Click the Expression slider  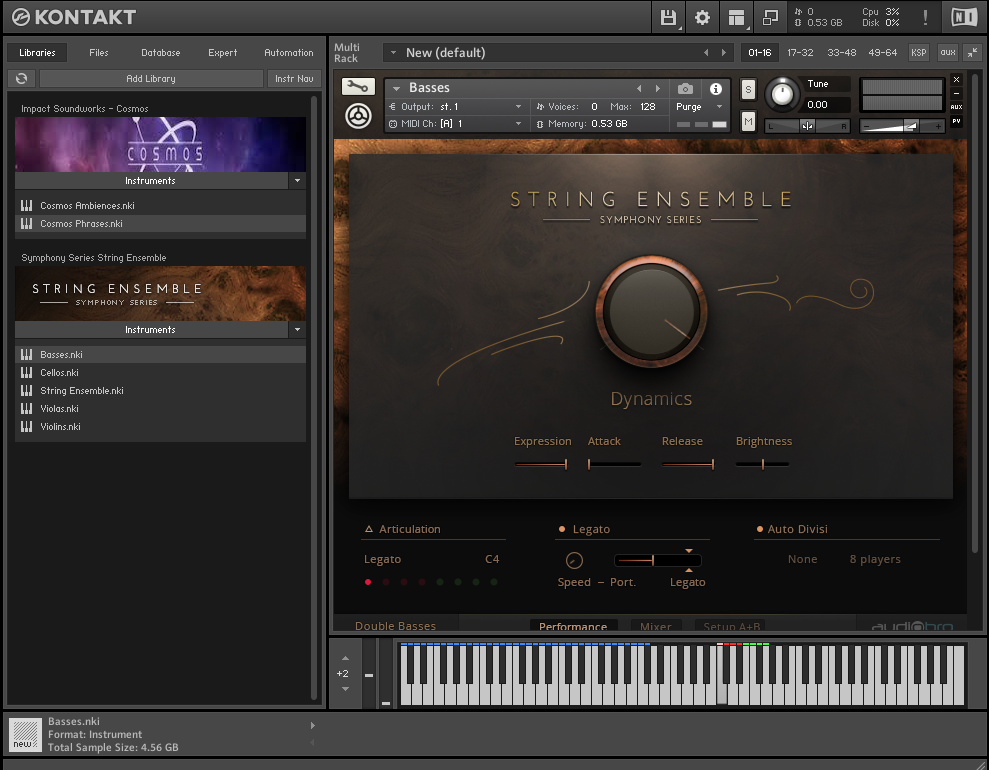tap(541, 464)
